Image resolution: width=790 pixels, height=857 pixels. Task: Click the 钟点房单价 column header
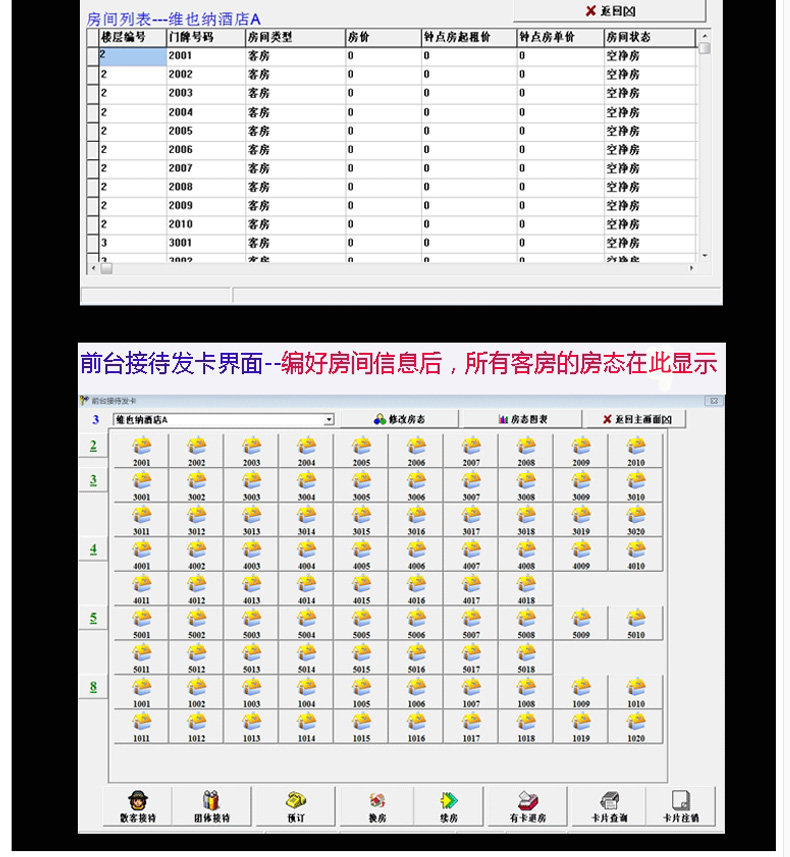point(560,37)
